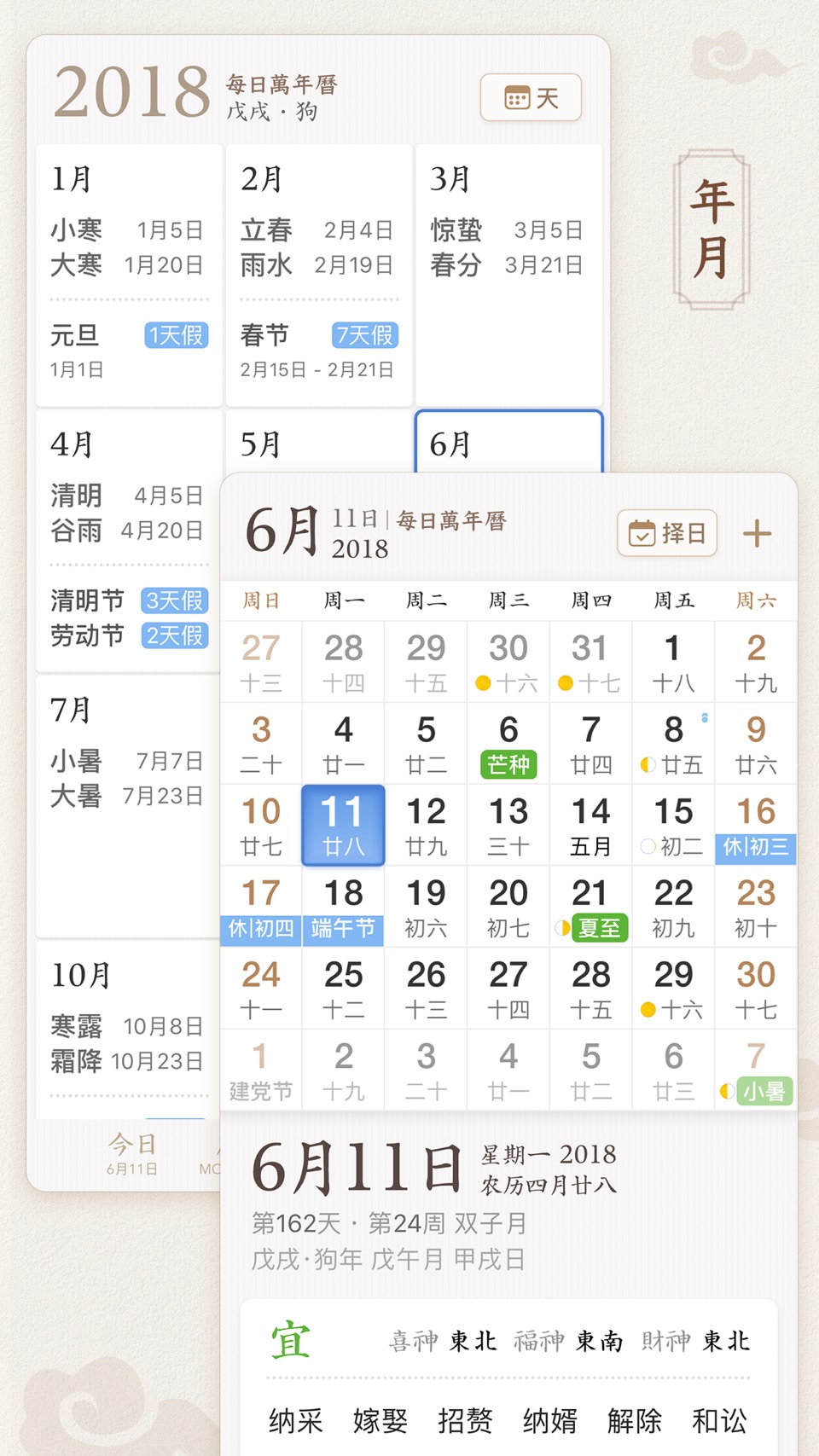Tap 立春 2月4日 solar term row
819x1456 pixels.
pyautogui.click(x=317, y=230)
